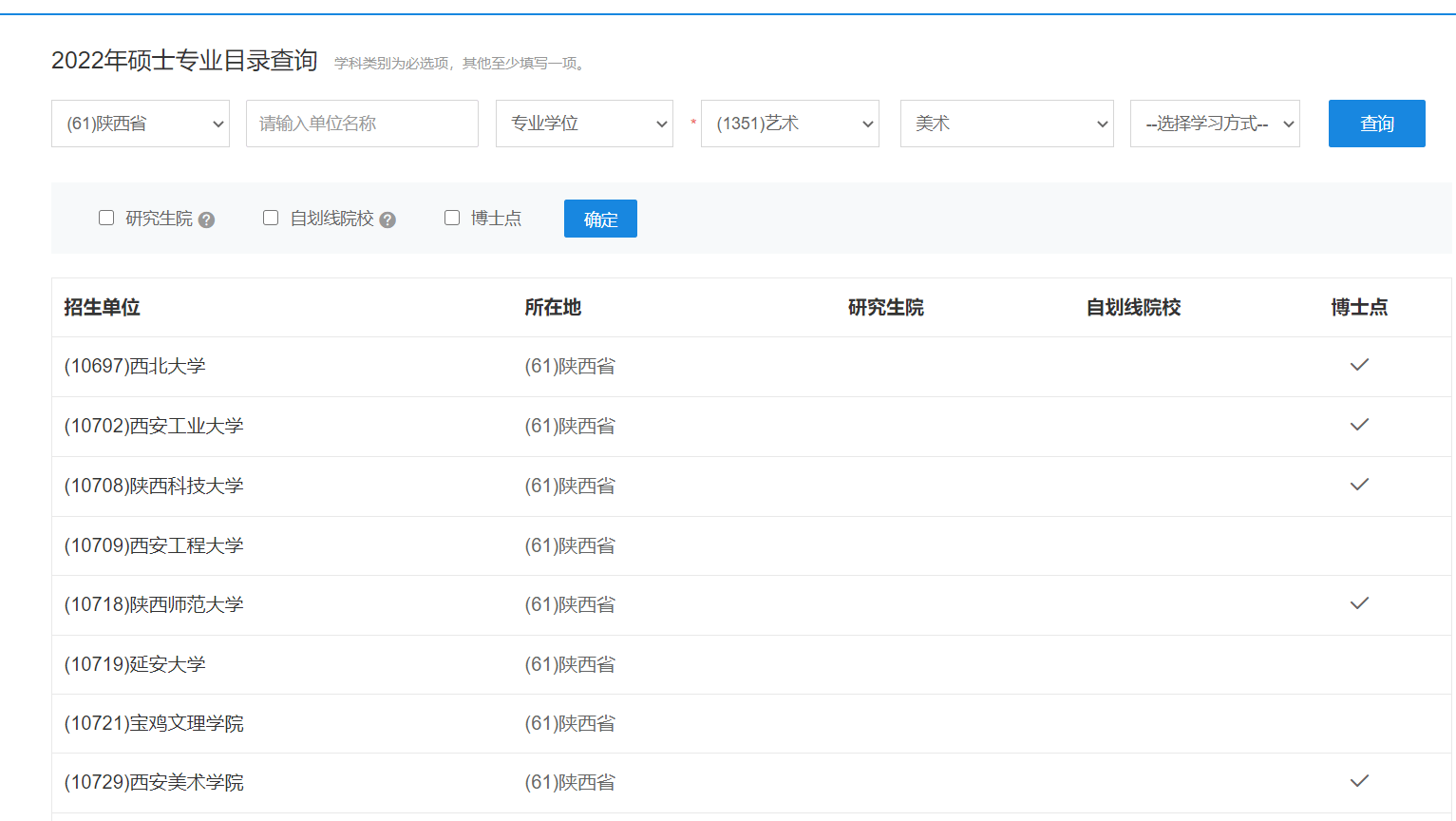Expand the (1351)艺术 category dropdown

(x=789, y=124)
